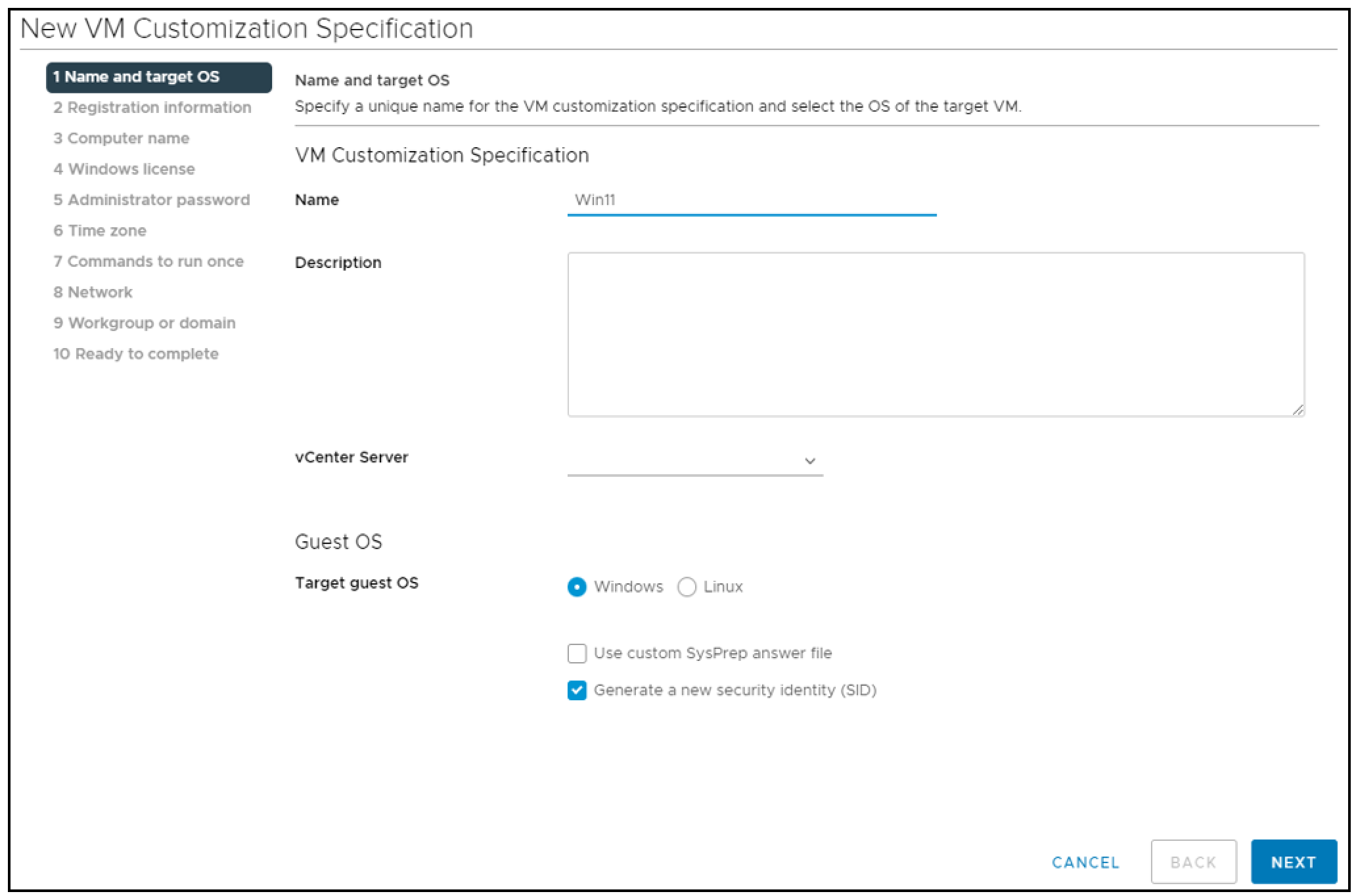Navigate to the Network step
1356x896 pixels.
[x=93, y=292]
